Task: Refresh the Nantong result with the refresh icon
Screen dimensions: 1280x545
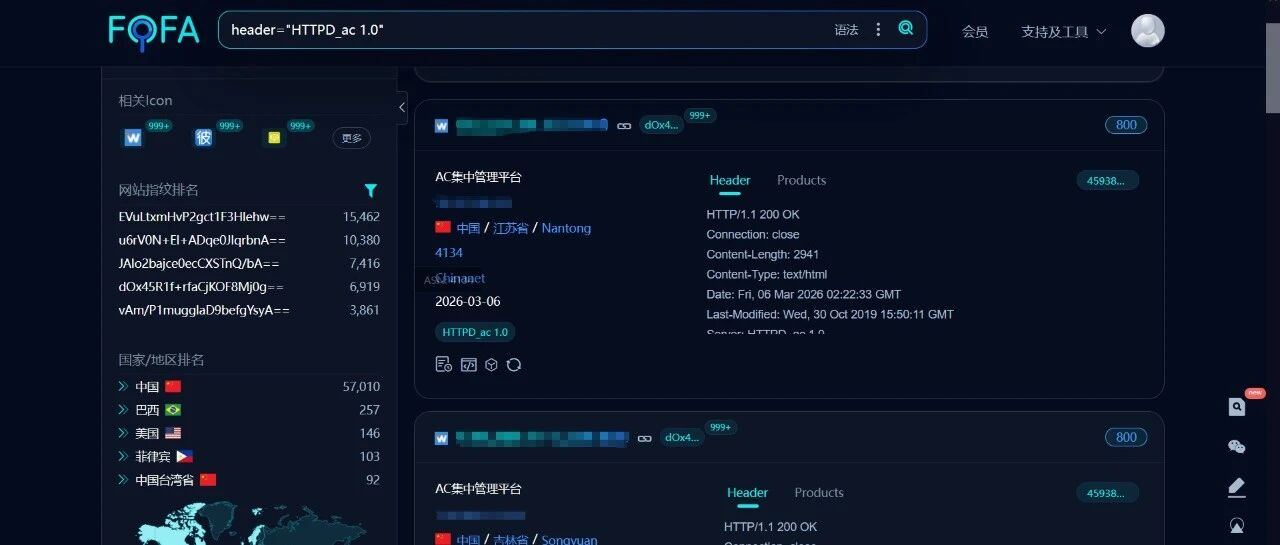Action: (514, 365)
